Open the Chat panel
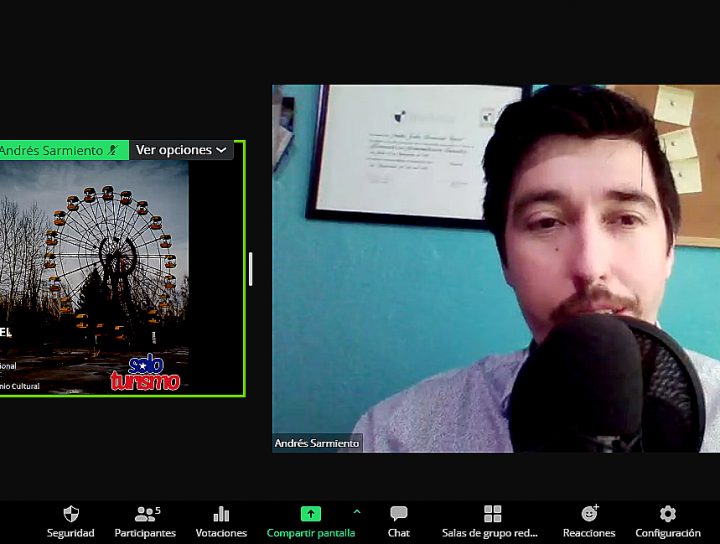Viewport: 720px width, 544px height. [x=398, y=514]
